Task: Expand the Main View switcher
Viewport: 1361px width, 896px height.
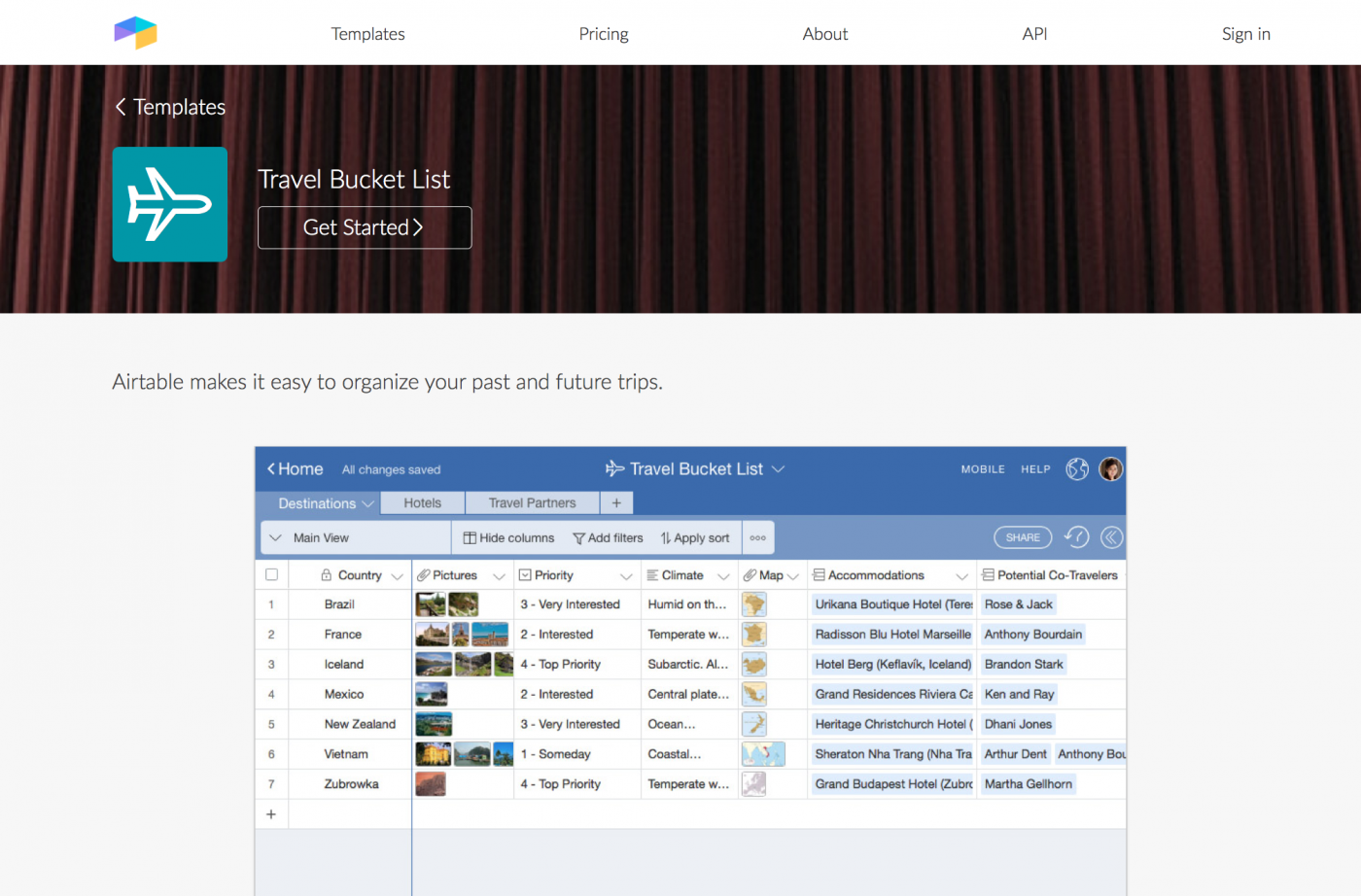Action: coord(276,537)
